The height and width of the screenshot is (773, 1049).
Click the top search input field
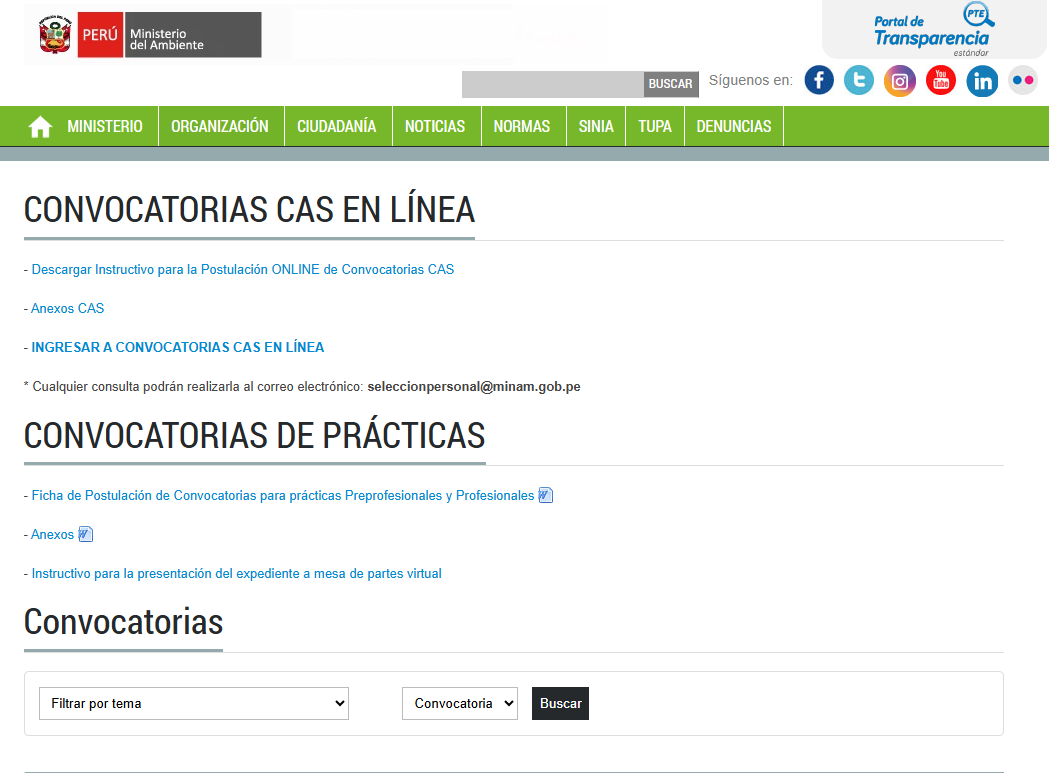pyautogui.click(x=552, y=84)
